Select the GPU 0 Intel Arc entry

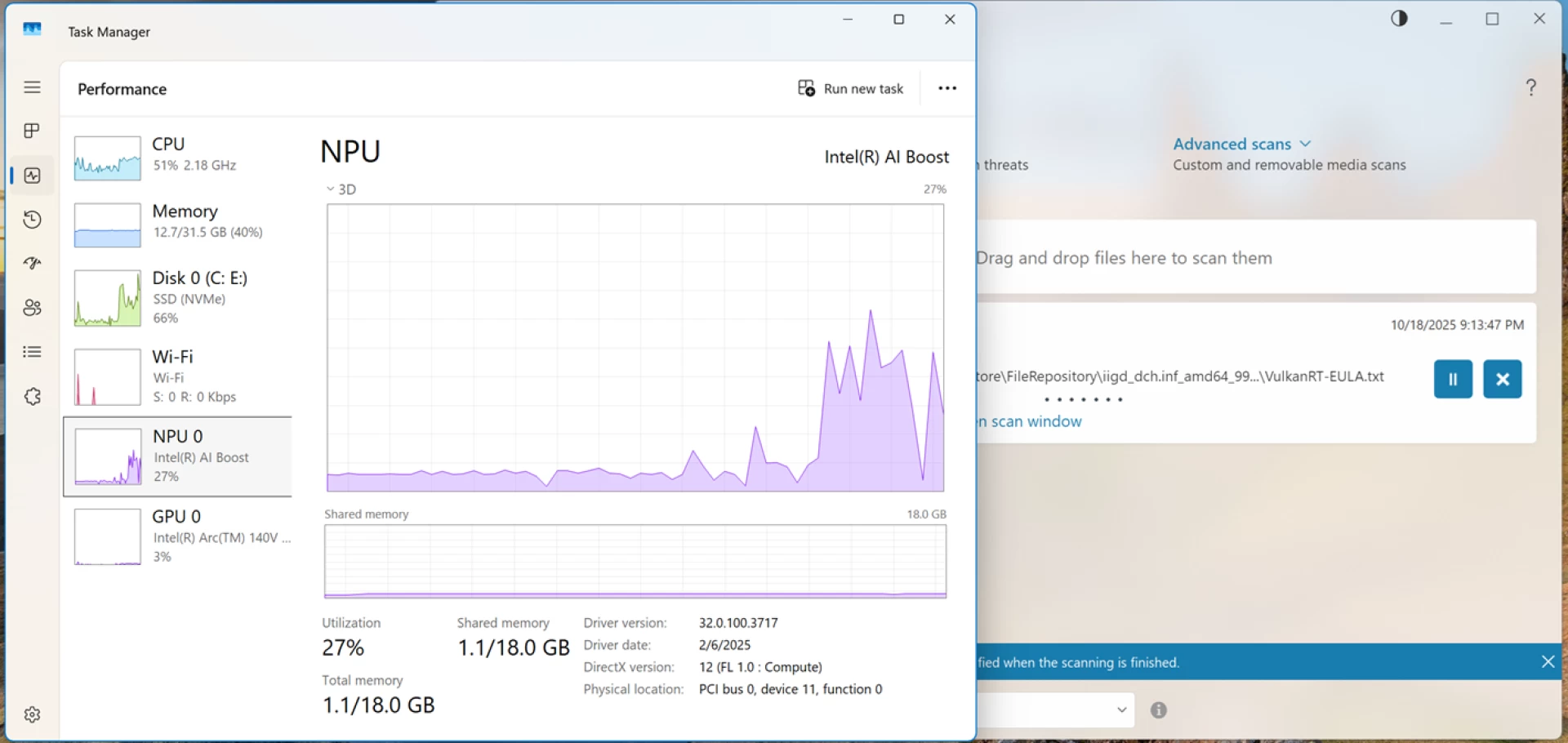pyautogui.click(x=177, y=536)
